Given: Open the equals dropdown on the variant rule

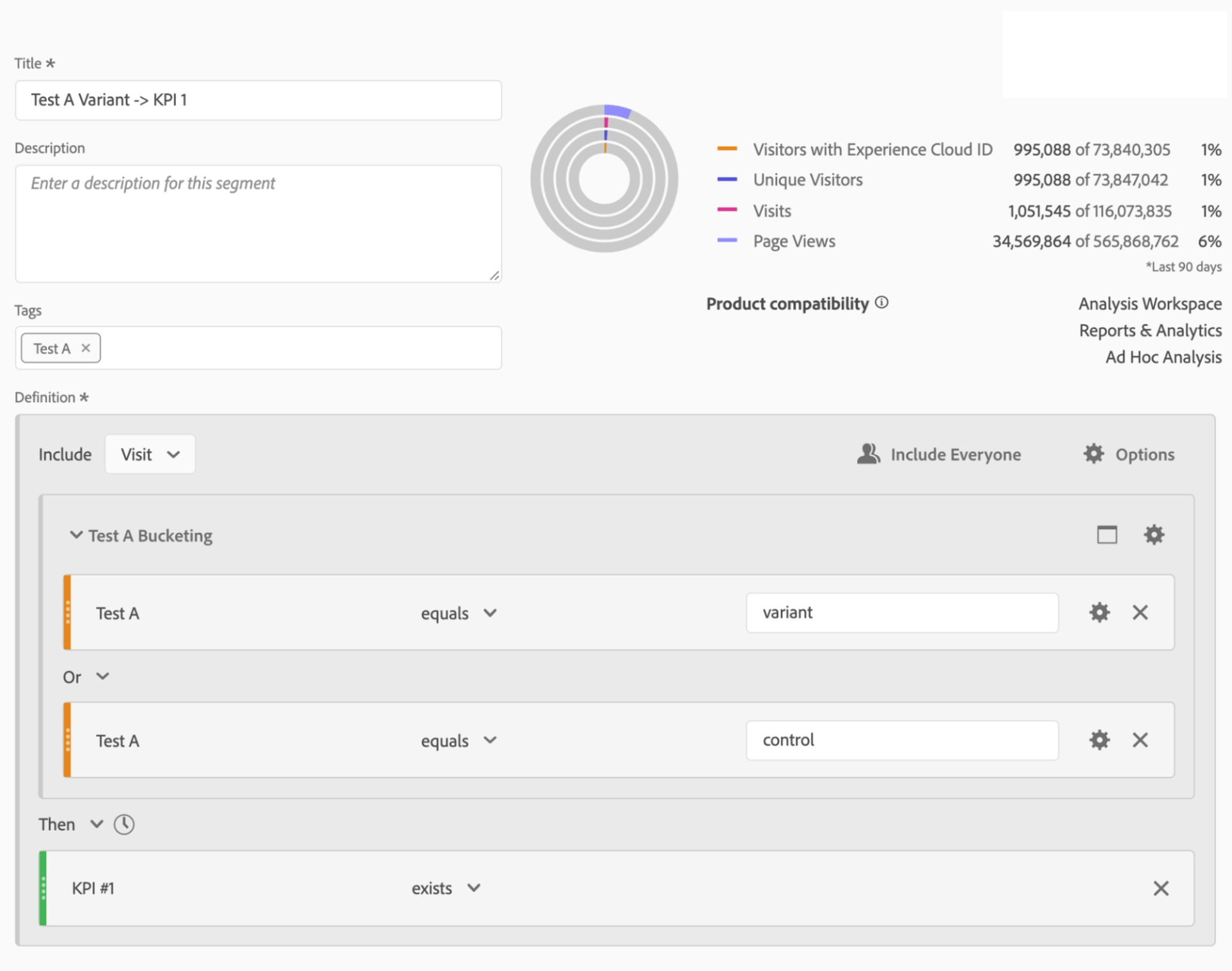Looking at the screenshot, I should pos(459,612).
